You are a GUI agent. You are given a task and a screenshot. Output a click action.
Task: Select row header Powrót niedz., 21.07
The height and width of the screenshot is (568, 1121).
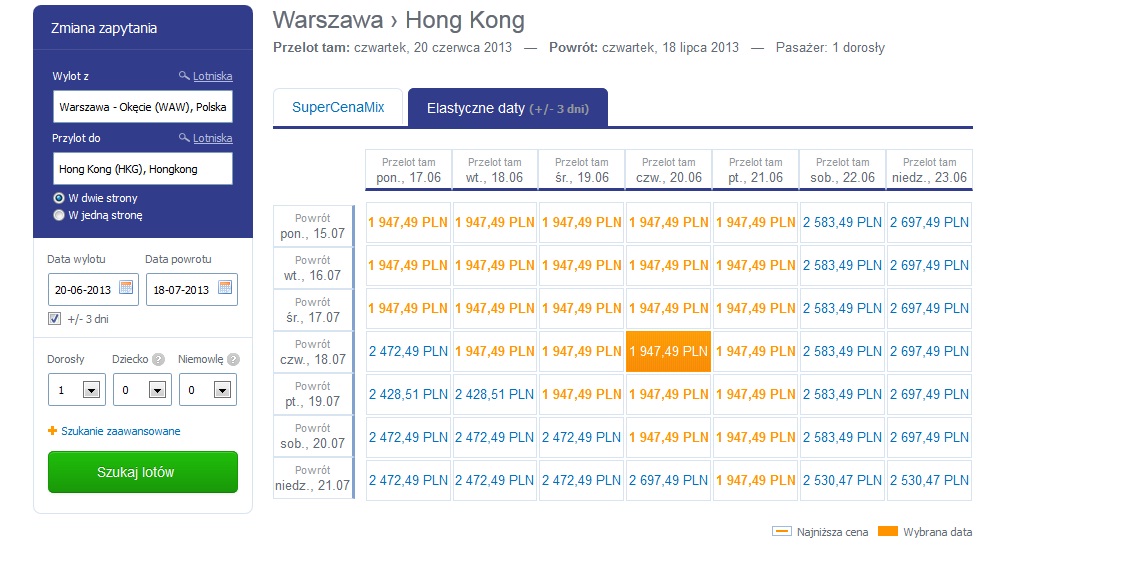[x=313, y=478]
